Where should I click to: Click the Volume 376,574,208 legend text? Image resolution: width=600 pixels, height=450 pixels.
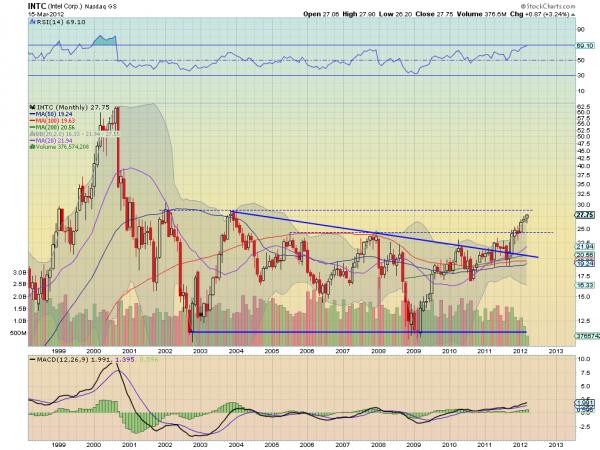[x=62, y=147]
